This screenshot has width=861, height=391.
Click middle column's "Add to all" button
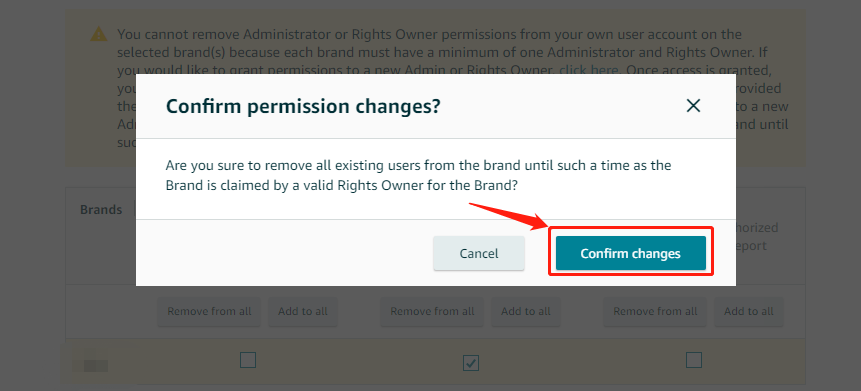525,311
